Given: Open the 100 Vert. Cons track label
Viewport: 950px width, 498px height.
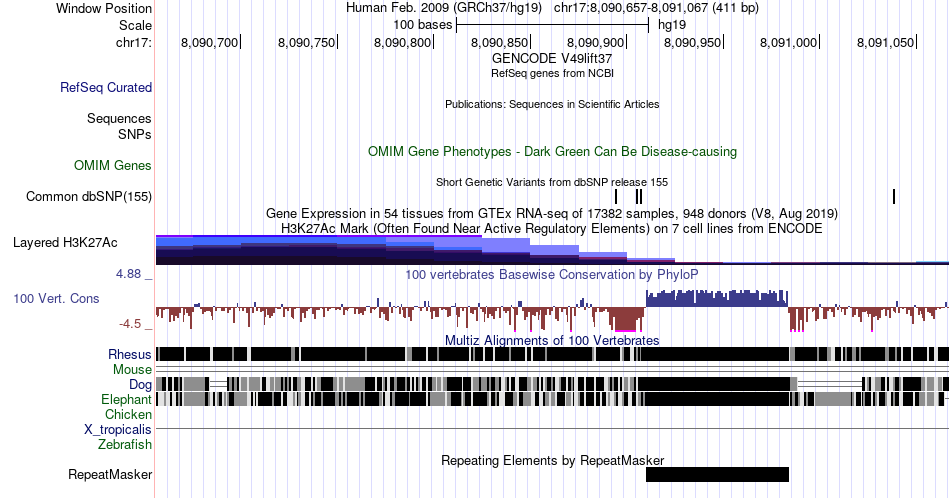Looking at the screenshot, I should 56,298.
